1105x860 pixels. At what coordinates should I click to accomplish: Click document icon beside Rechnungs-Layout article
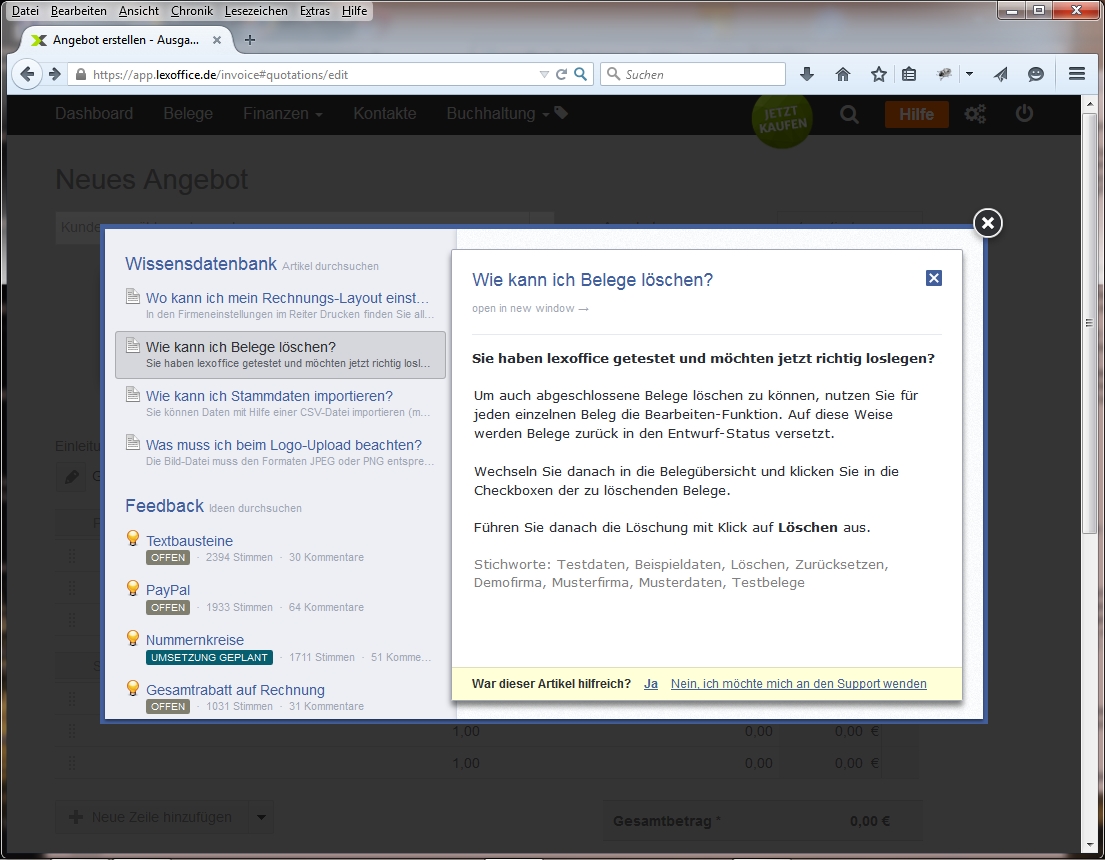pos(132,297)
